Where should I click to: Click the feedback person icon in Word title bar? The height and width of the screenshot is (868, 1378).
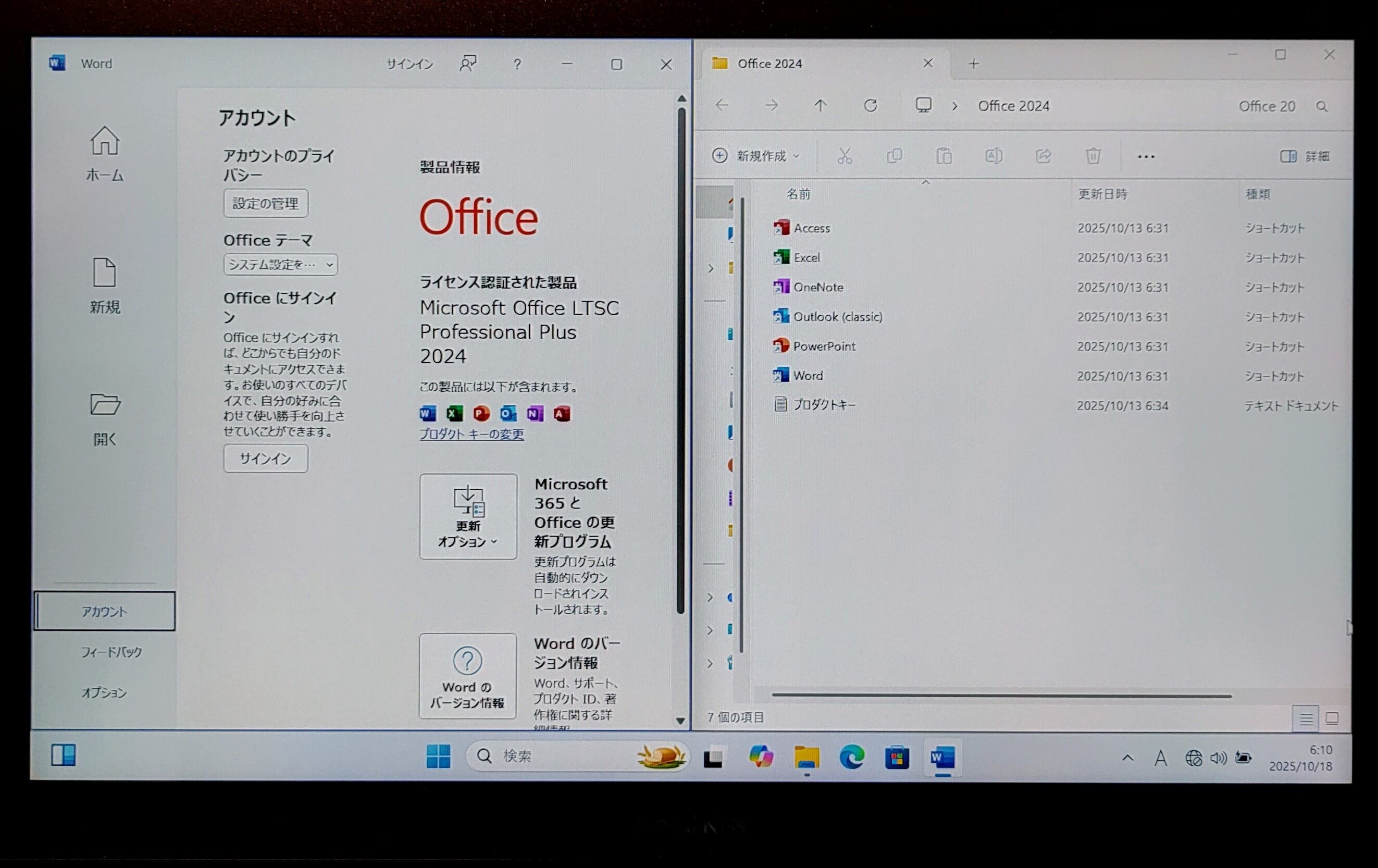(x=467, y=64)
